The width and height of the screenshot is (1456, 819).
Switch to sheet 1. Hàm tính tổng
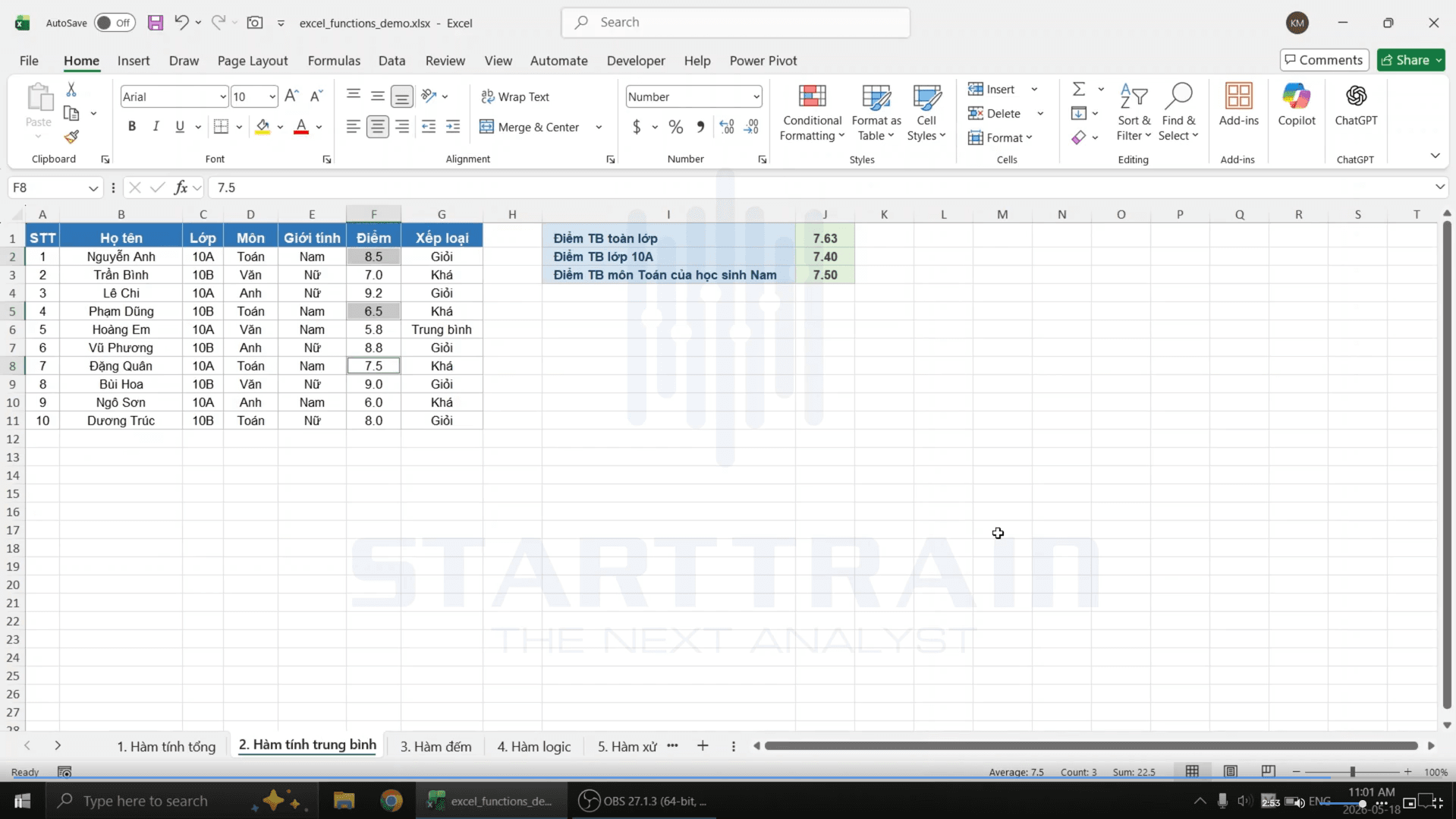pos(166,746)
